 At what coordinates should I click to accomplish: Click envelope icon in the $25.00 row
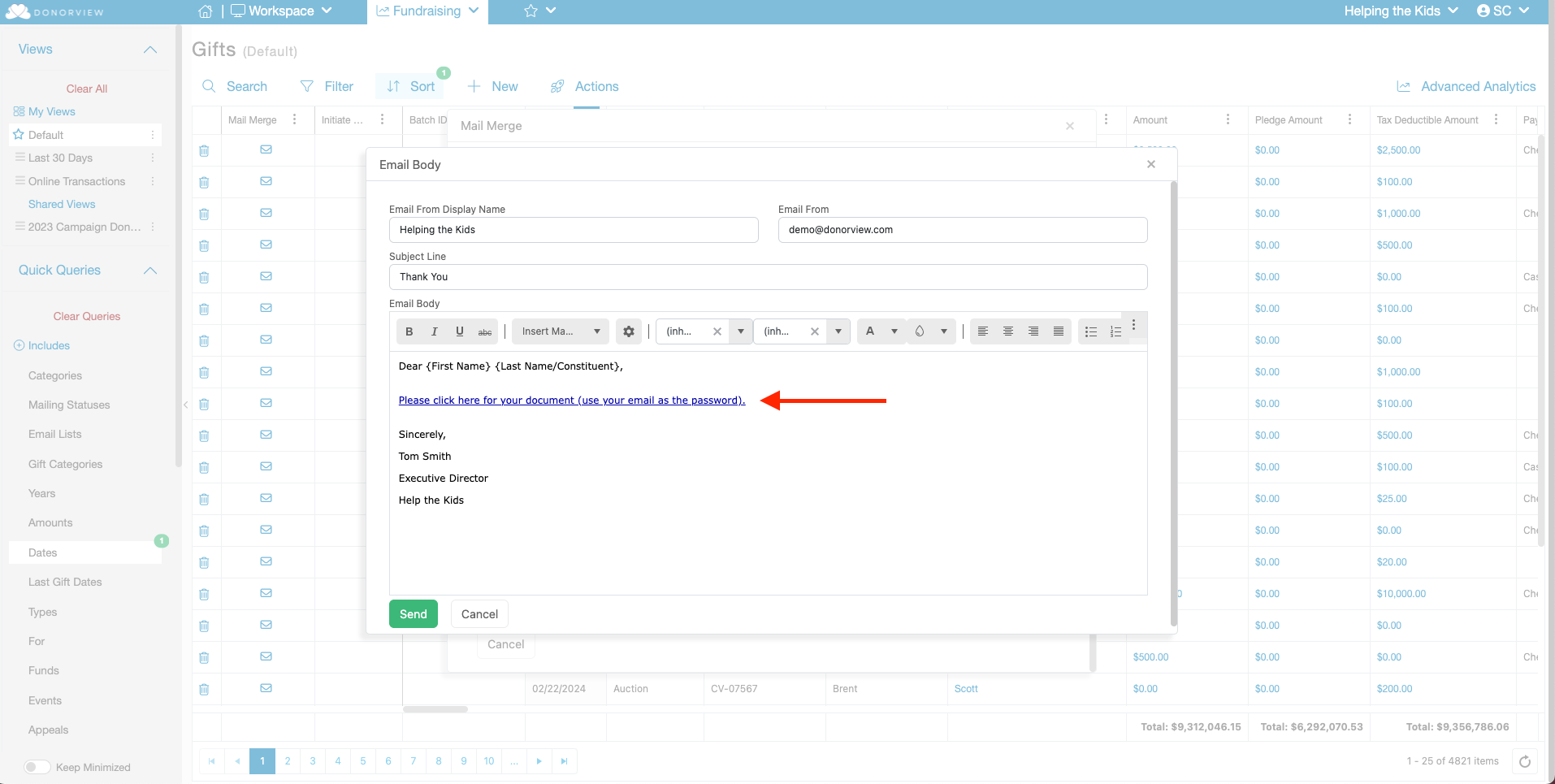[x=266, y=498]
